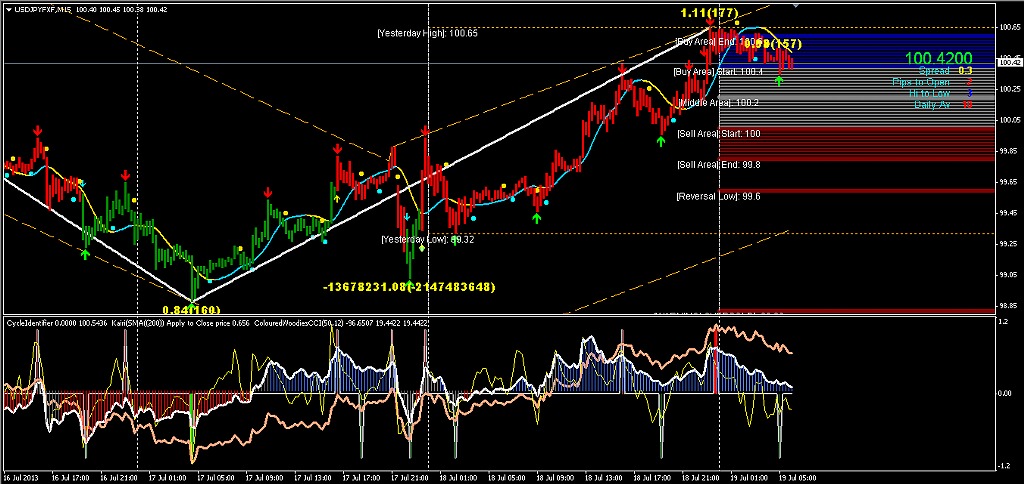The image size is (1024, 484).
Task: Click the 98.85 price axis label
Action: pyautogui.click(x=1009, y=305)
